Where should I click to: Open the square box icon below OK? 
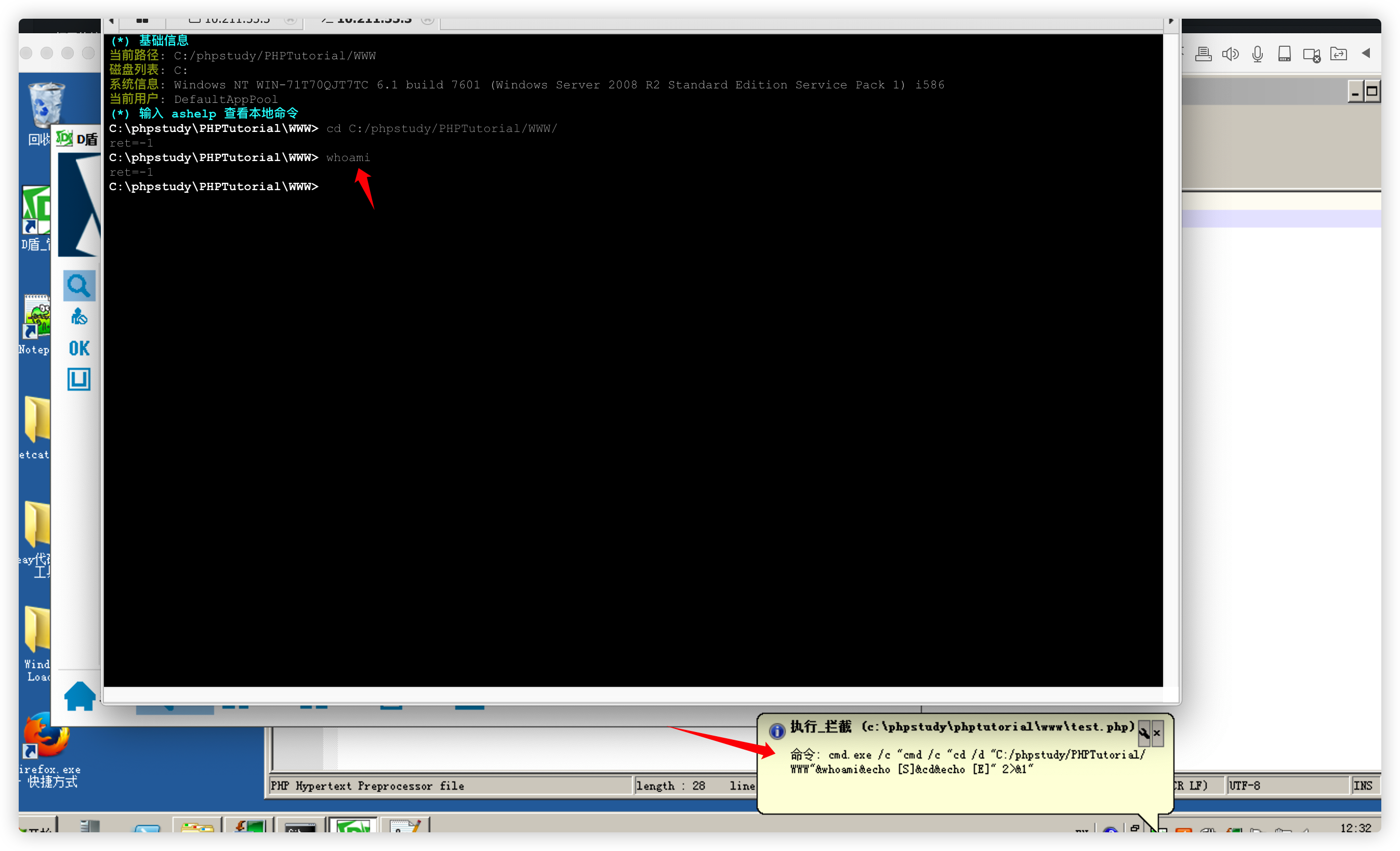[x=79, y=379]
